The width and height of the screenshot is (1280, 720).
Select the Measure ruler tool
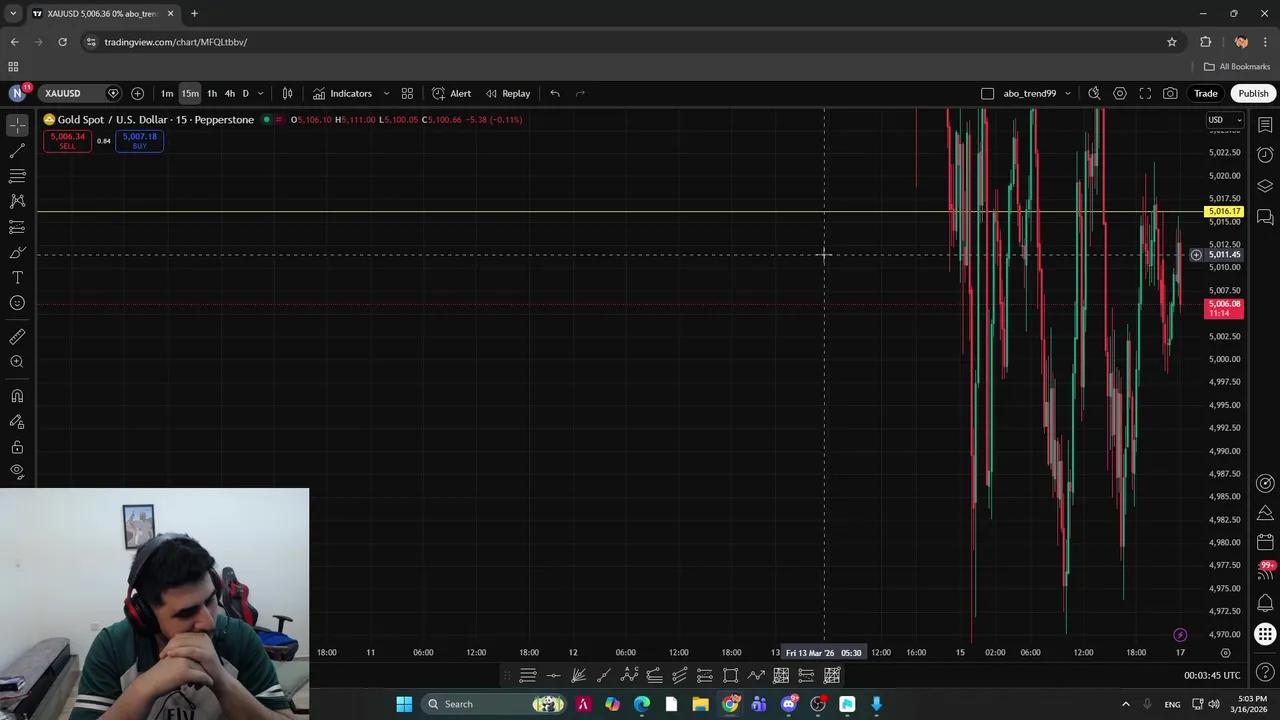point(17,337)
